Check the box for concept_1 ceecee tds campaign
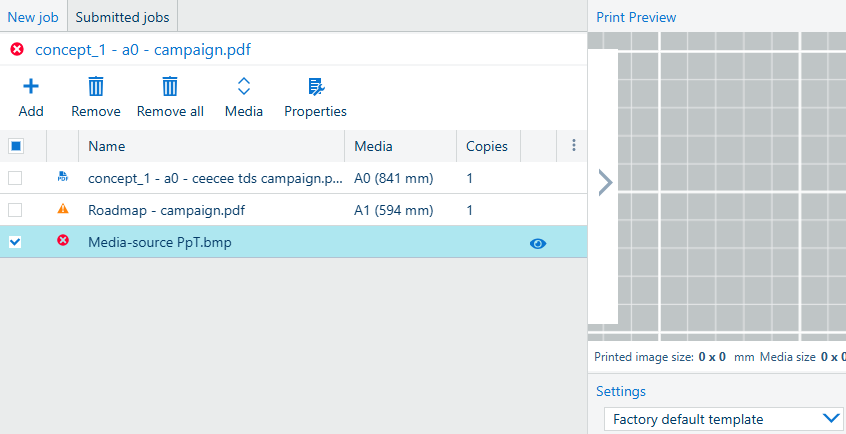The width and height of the screenshot is (846, 434). 15,178
